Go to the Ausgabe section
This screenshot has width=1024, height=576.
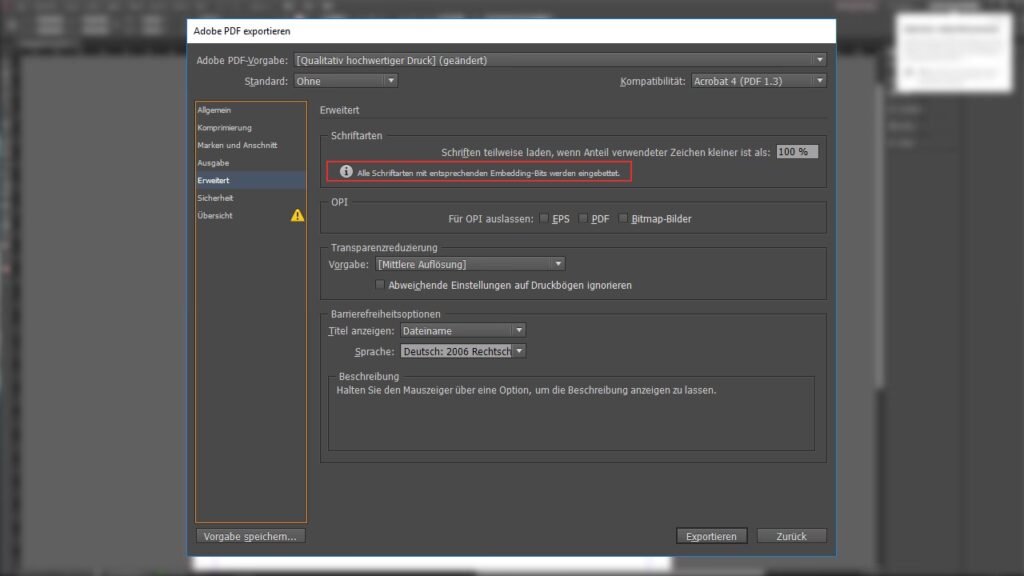(x=213, y=163)
